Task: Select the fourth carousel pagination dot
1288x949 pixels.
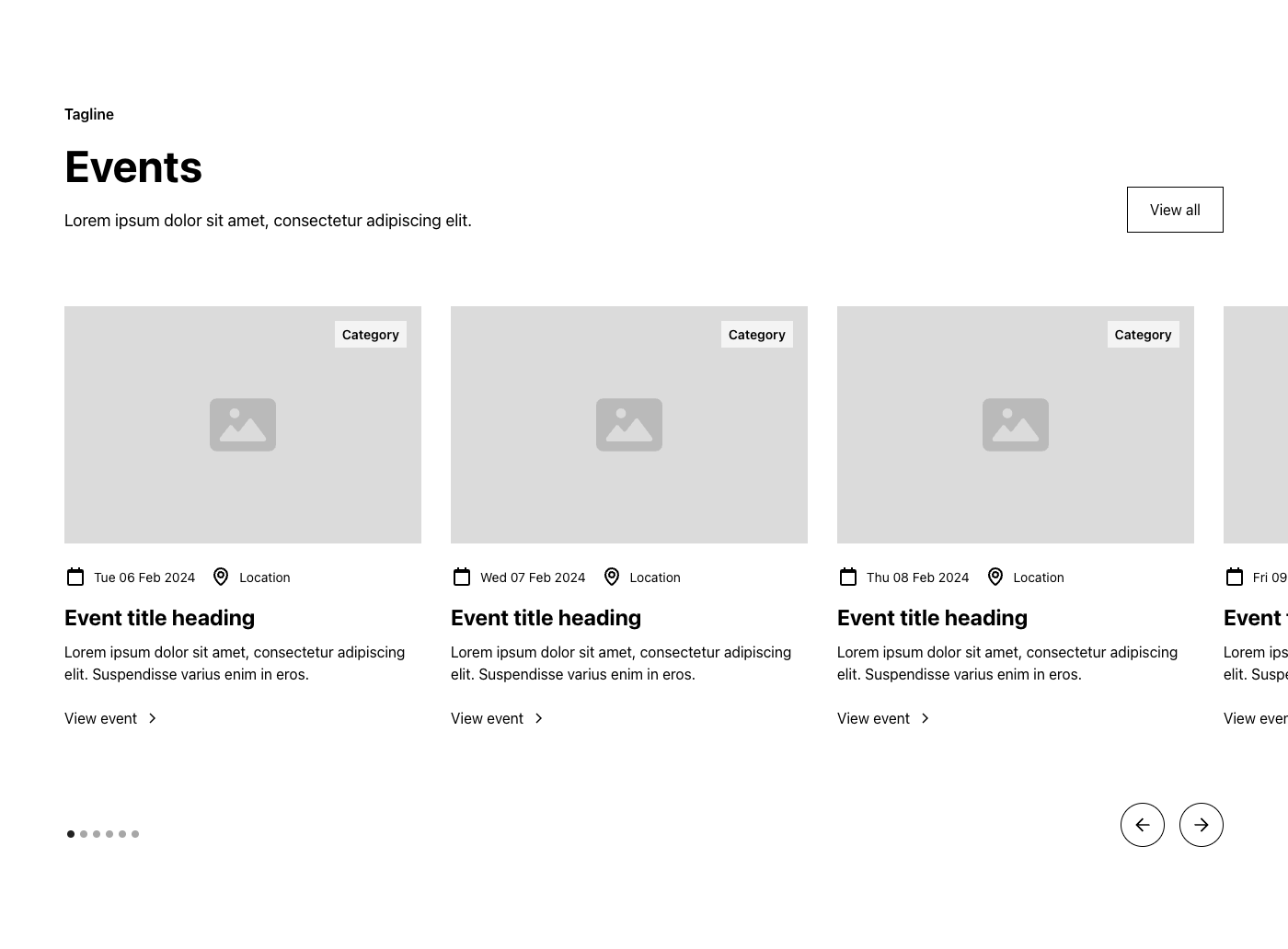Action: pos(109,834)
